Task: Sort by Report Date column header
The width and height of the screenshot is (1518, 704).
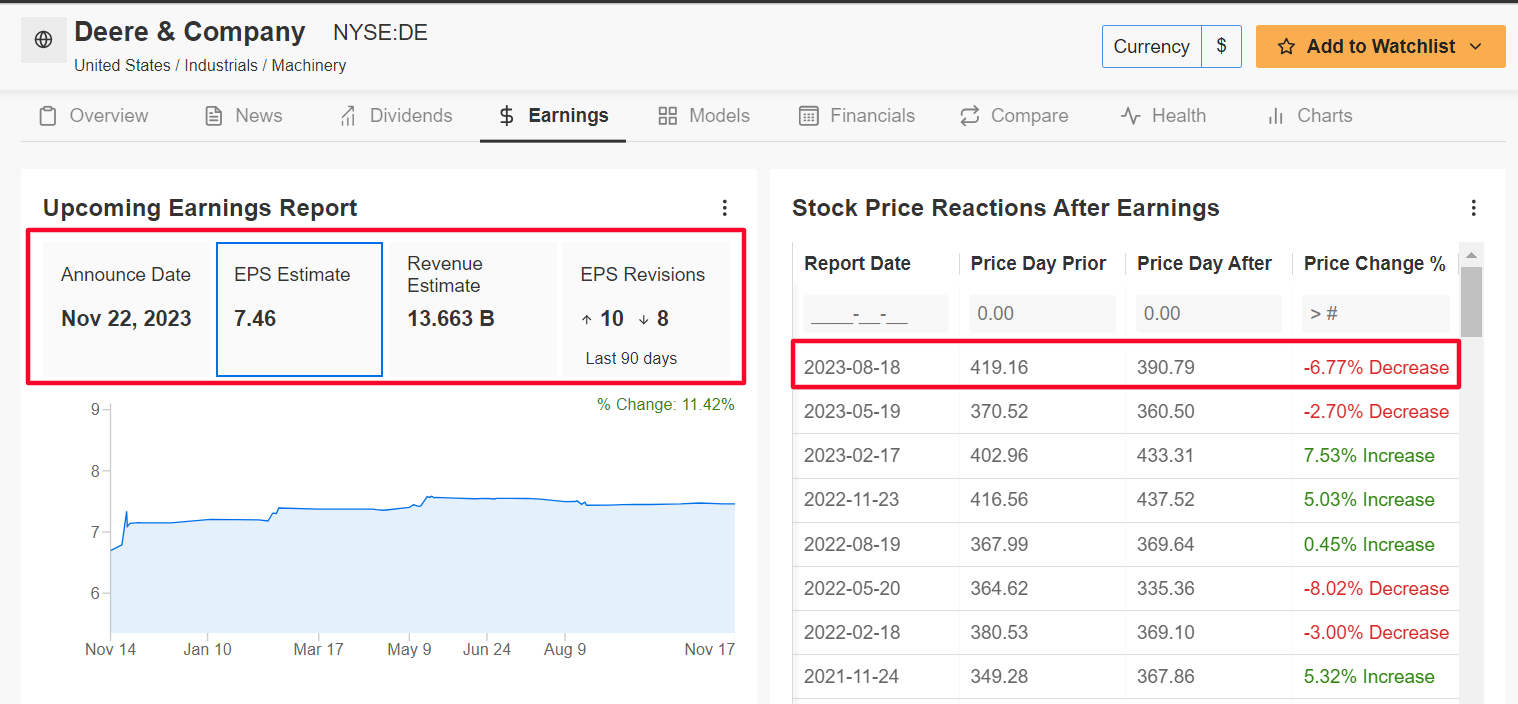Action: coord(857,264)
